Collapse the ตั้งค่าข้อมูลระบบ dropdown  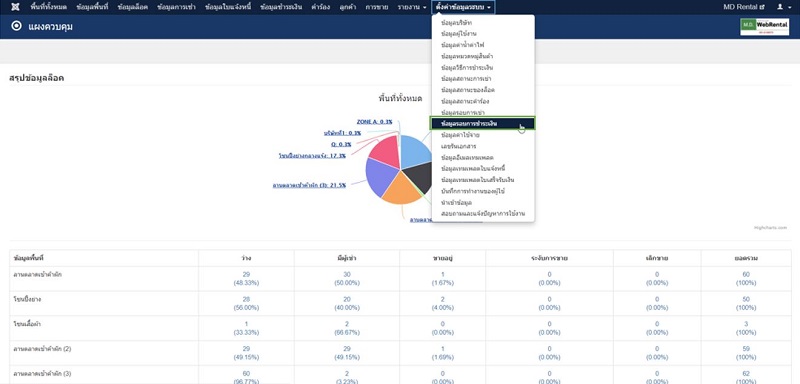(x=463, y=7)
